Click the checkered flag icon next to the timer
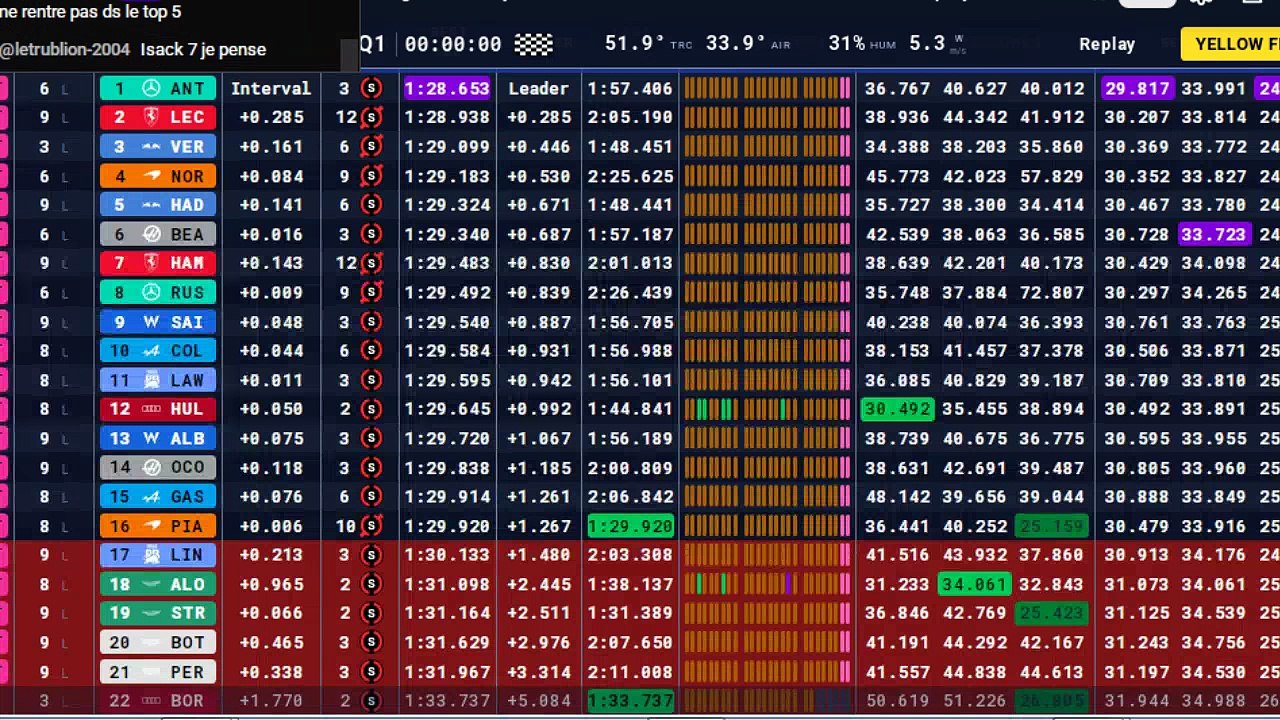This screenshot has width=1280, height=720. tap(533, 44)
